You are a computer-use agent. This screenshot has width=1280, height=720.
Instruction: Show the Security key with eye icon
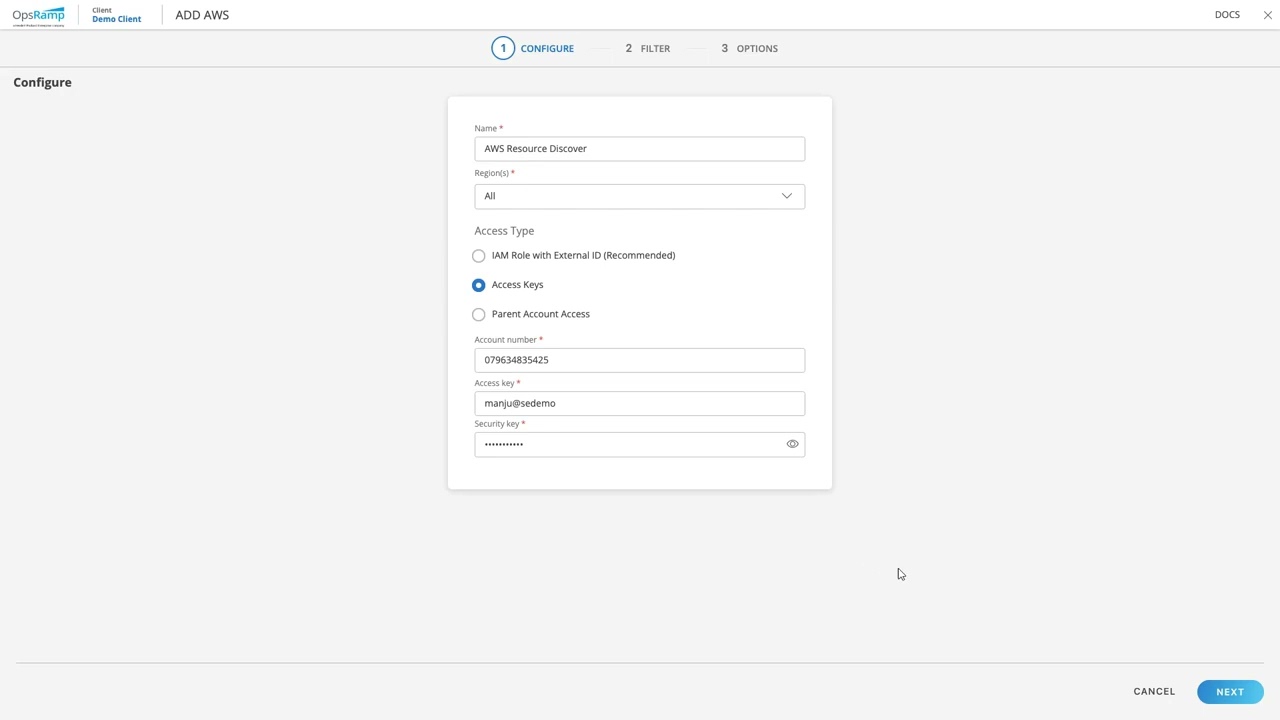point(792,444)
